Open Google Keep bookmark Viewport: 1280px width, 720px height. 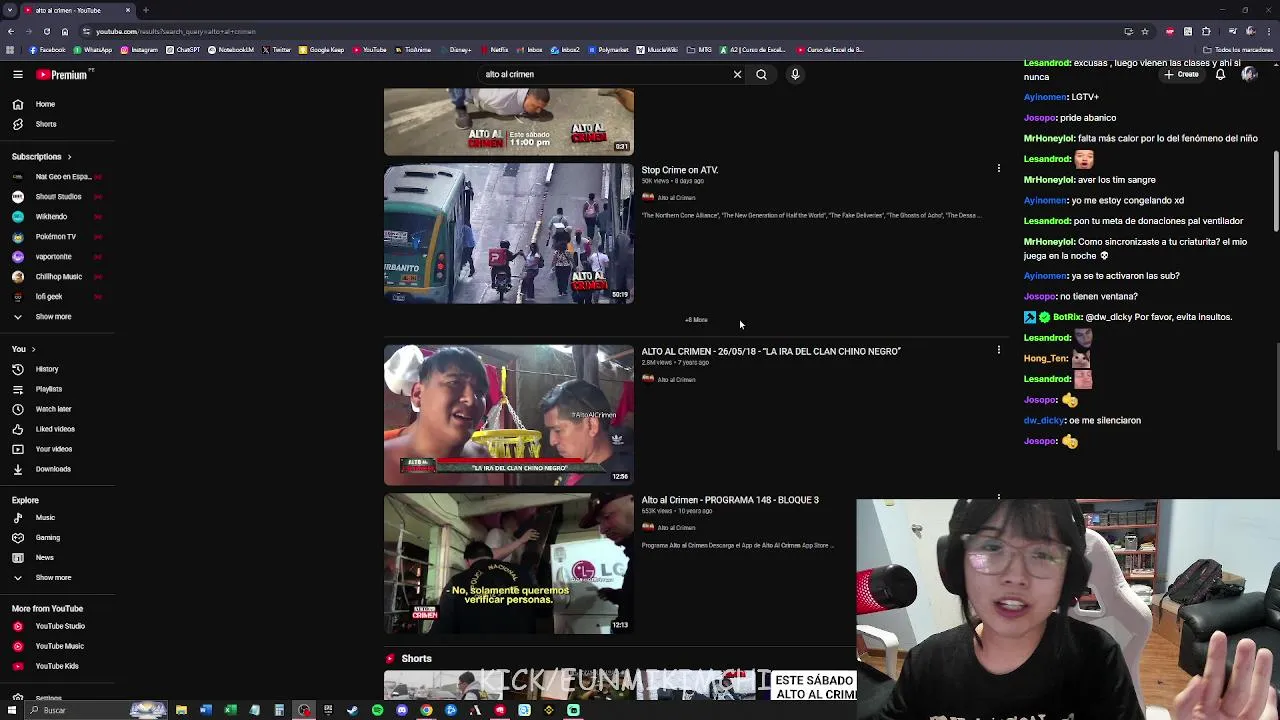(x=321, y=50)
